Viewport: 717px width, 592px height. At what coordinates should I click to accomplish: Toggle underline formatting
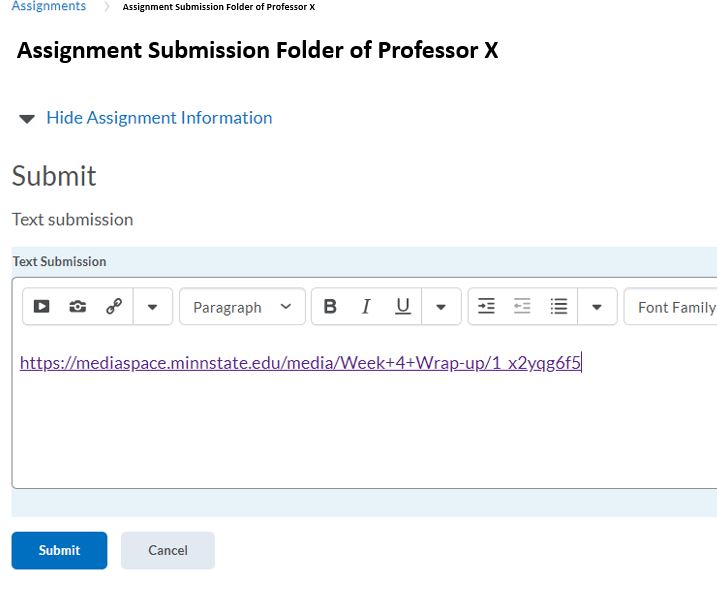tap(403, 307)
